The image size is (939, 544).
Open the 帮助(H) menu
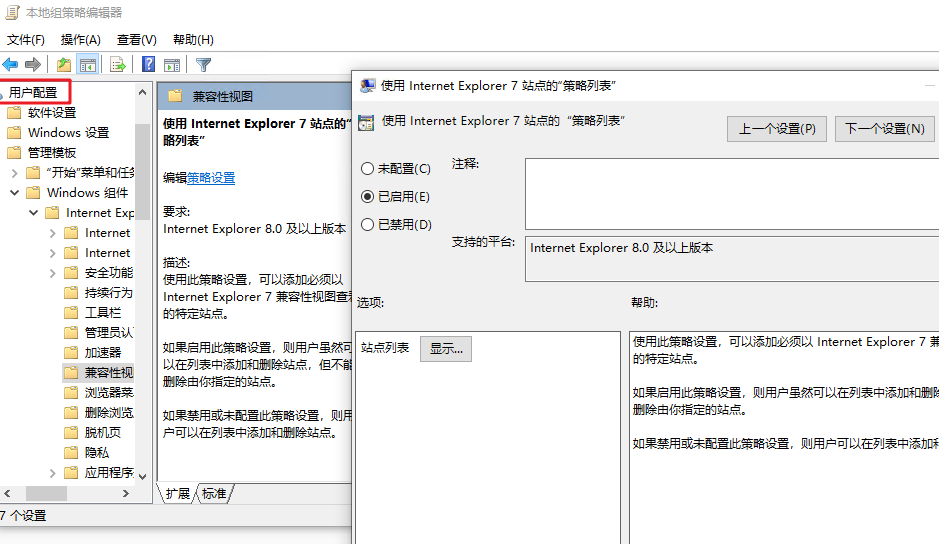click(193, 40)
